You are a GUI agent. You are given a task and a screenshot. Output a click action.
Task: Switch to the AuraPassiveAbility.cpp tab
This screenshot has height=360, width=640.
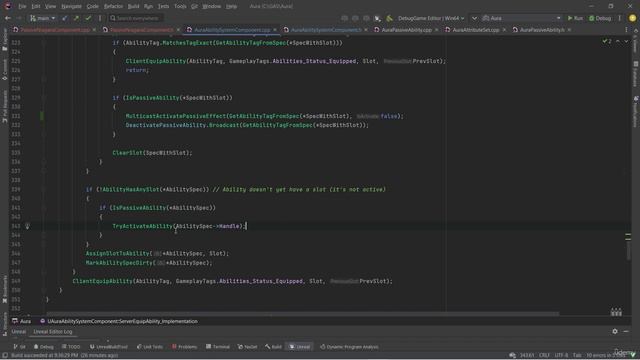[407, 30]
